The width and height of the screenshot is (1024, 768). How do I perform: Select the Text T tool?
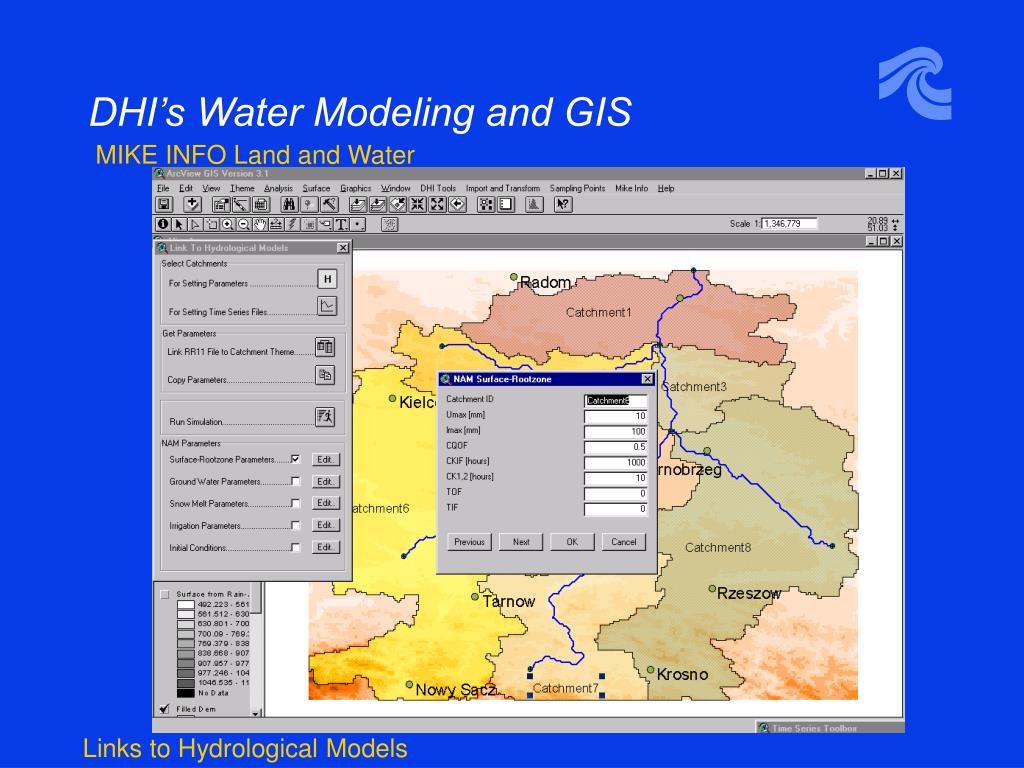(342, 224)
